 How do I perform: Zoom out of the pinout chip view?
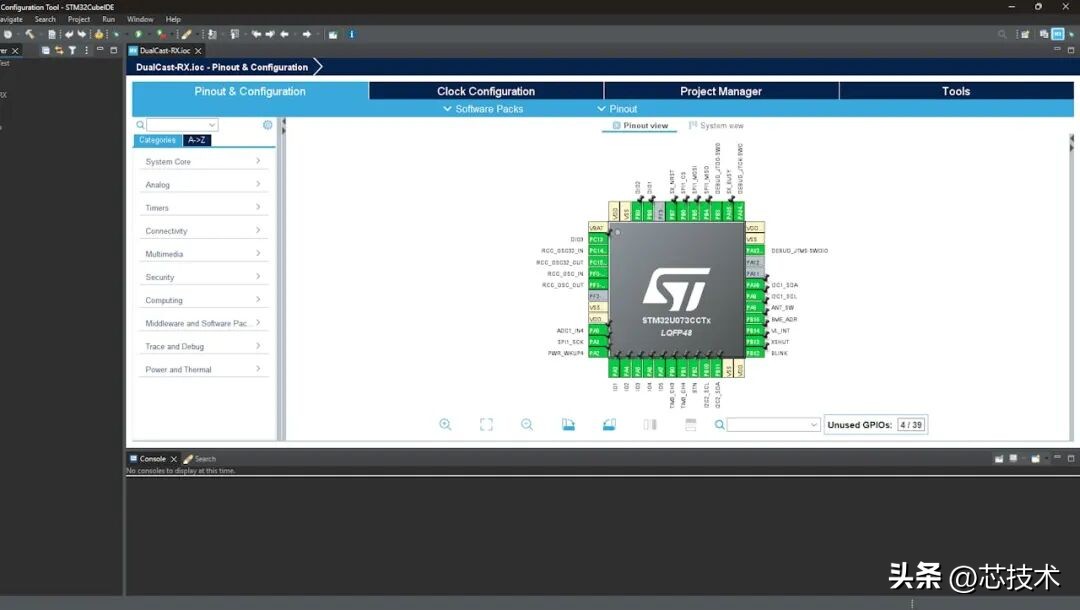(x=527, y=425)
